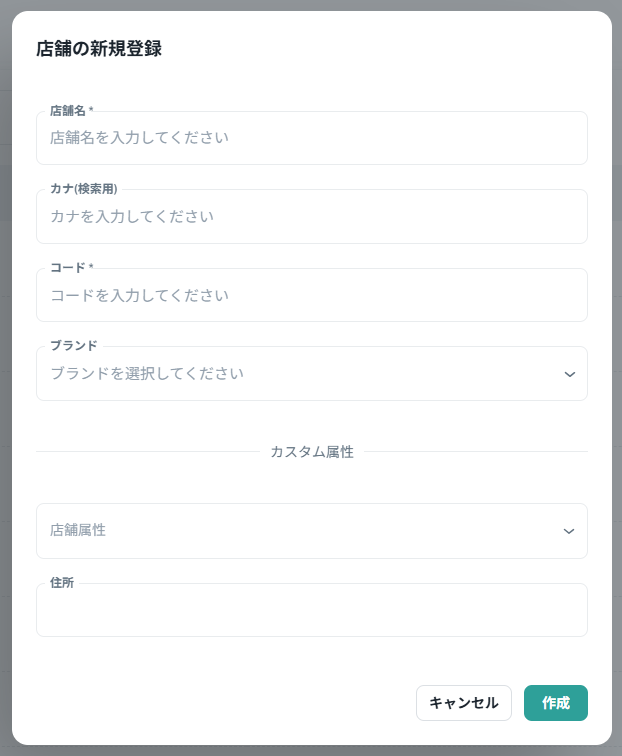This screenshot has width=622, height=756.
Task: Click the 店舗の新規登録 dialog title
Action: pyautogui.click(x=99, y=49)
